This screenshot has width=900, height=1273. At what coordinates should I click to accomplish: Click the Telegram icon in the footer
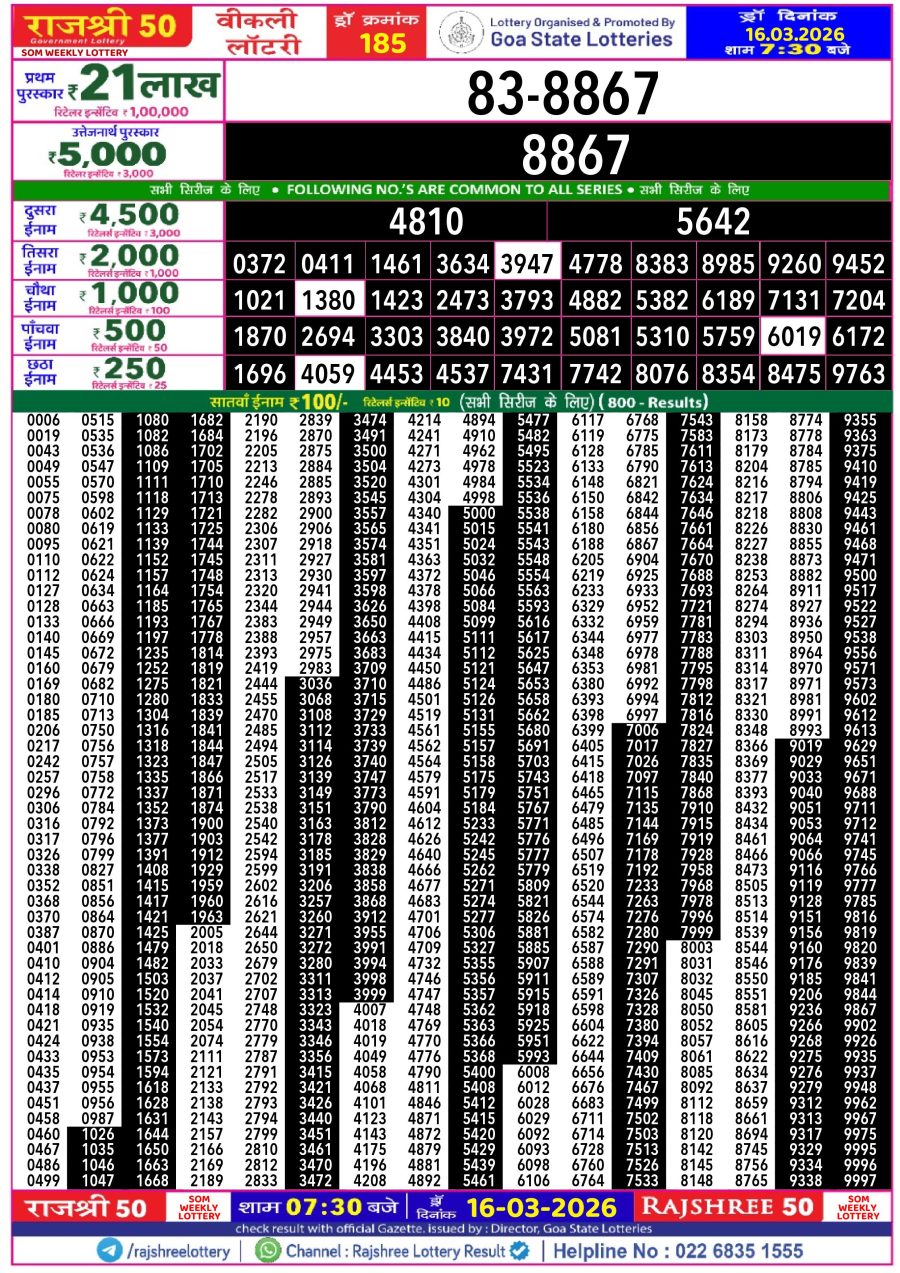110,1250
